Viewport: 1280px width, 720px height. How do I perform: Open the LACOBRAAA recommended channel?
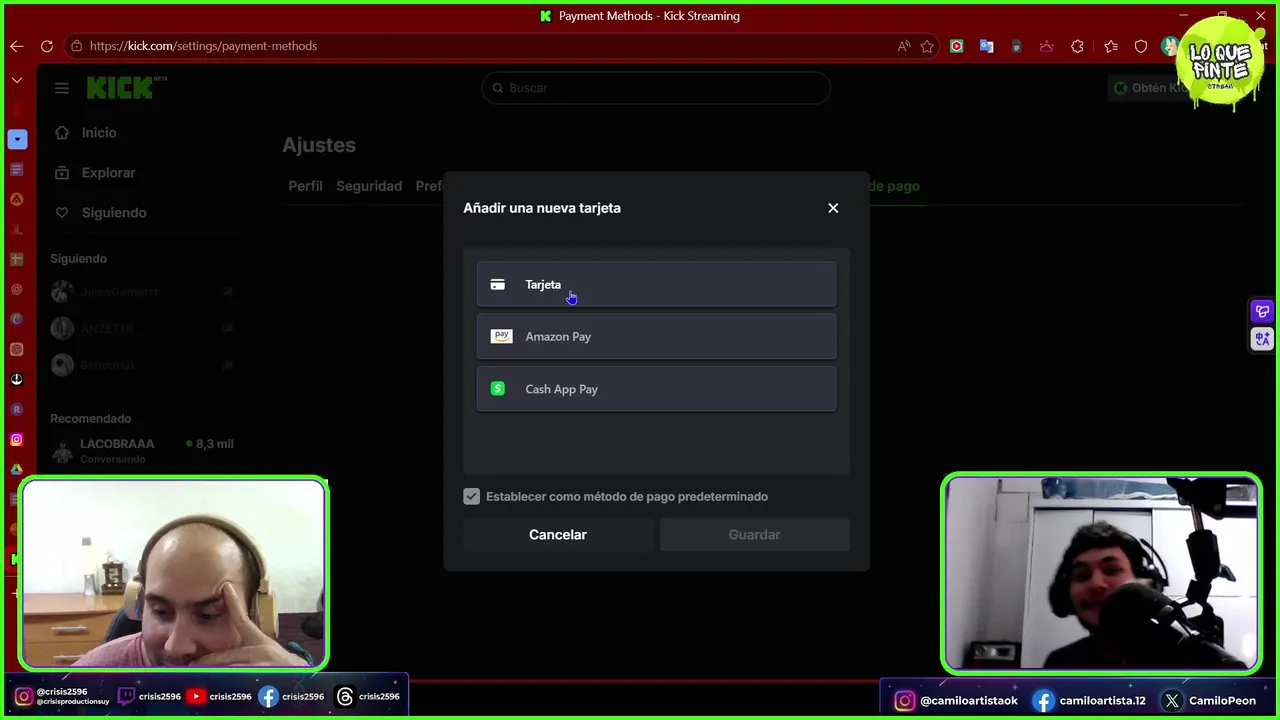click(x=142, y=450)
